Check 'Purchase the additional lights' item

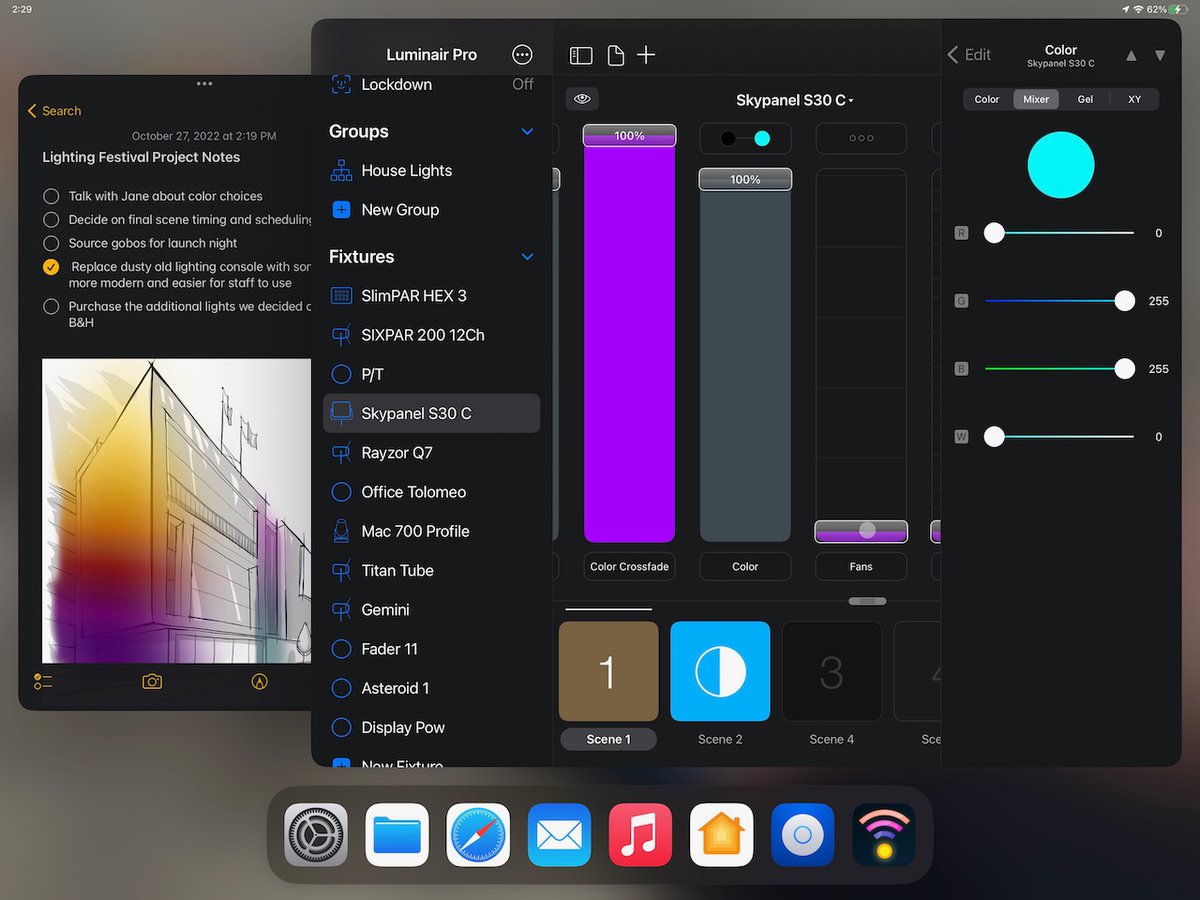coord(51,307)
